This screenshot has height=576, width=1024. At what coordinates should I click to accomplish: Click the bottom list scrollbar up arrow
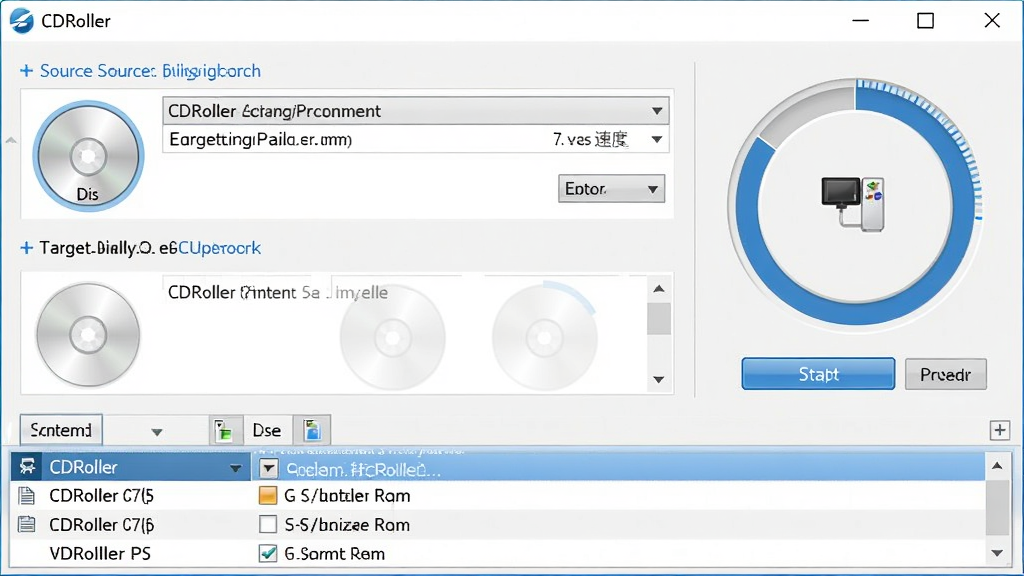997,466
